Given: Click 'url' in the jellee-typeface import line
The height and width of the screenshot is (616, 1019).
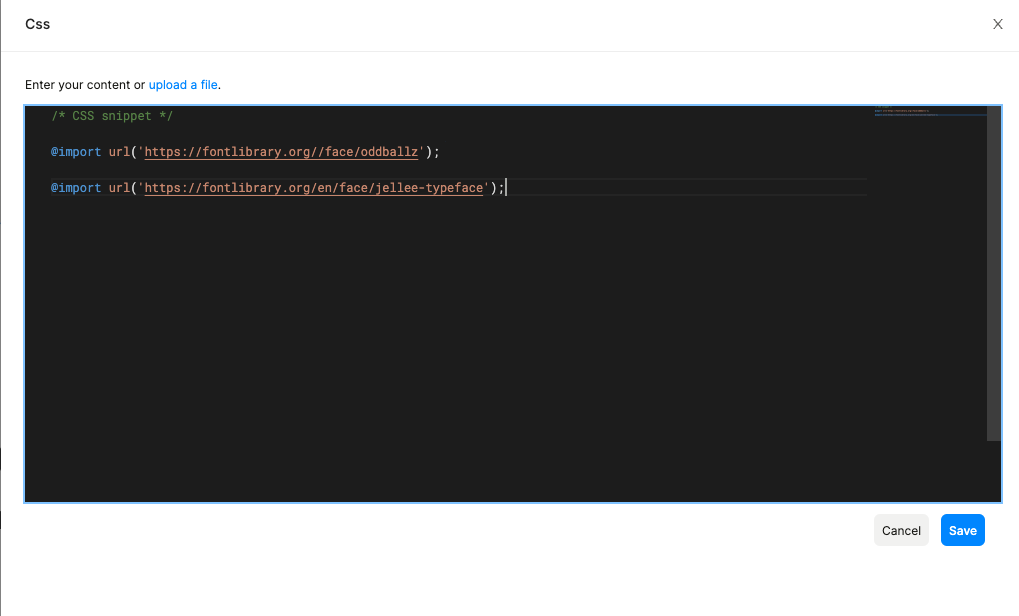Looking at the screenshot, I should (x=119, y=188).
